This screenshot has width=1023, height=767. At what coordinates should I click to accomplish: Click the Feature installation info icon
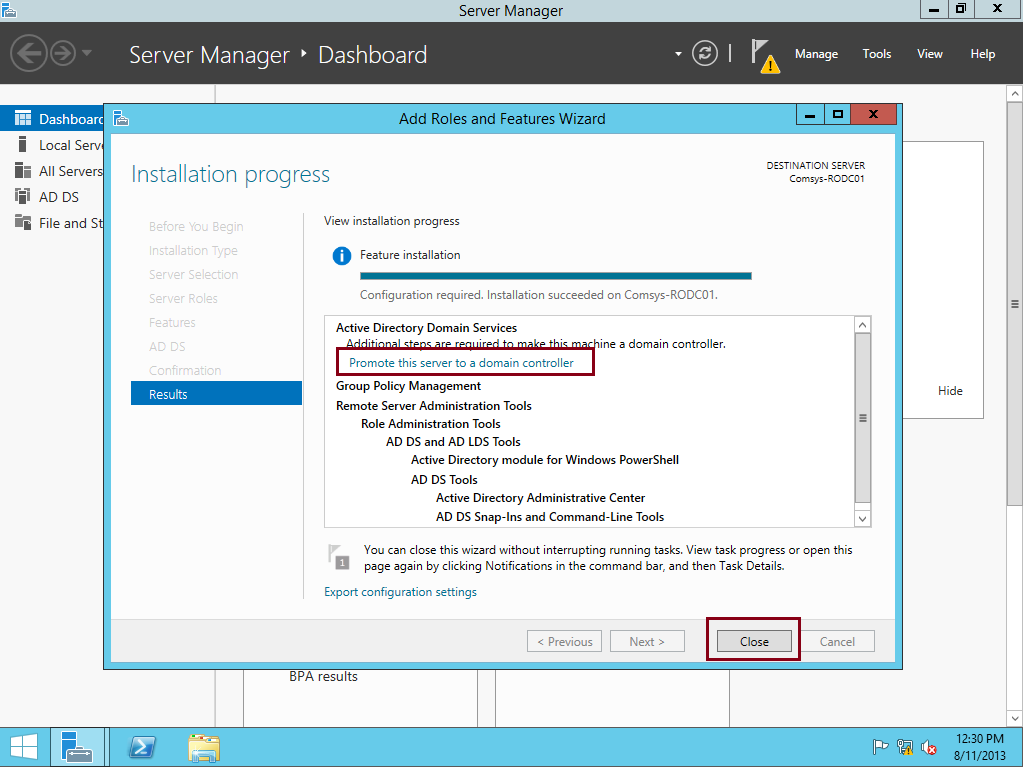point(341,256)
